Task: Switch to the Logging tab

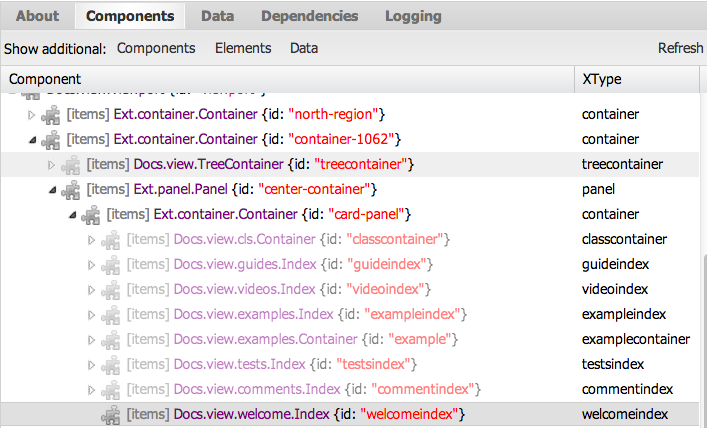Action: pyautogui.click(x=413, y=16)
